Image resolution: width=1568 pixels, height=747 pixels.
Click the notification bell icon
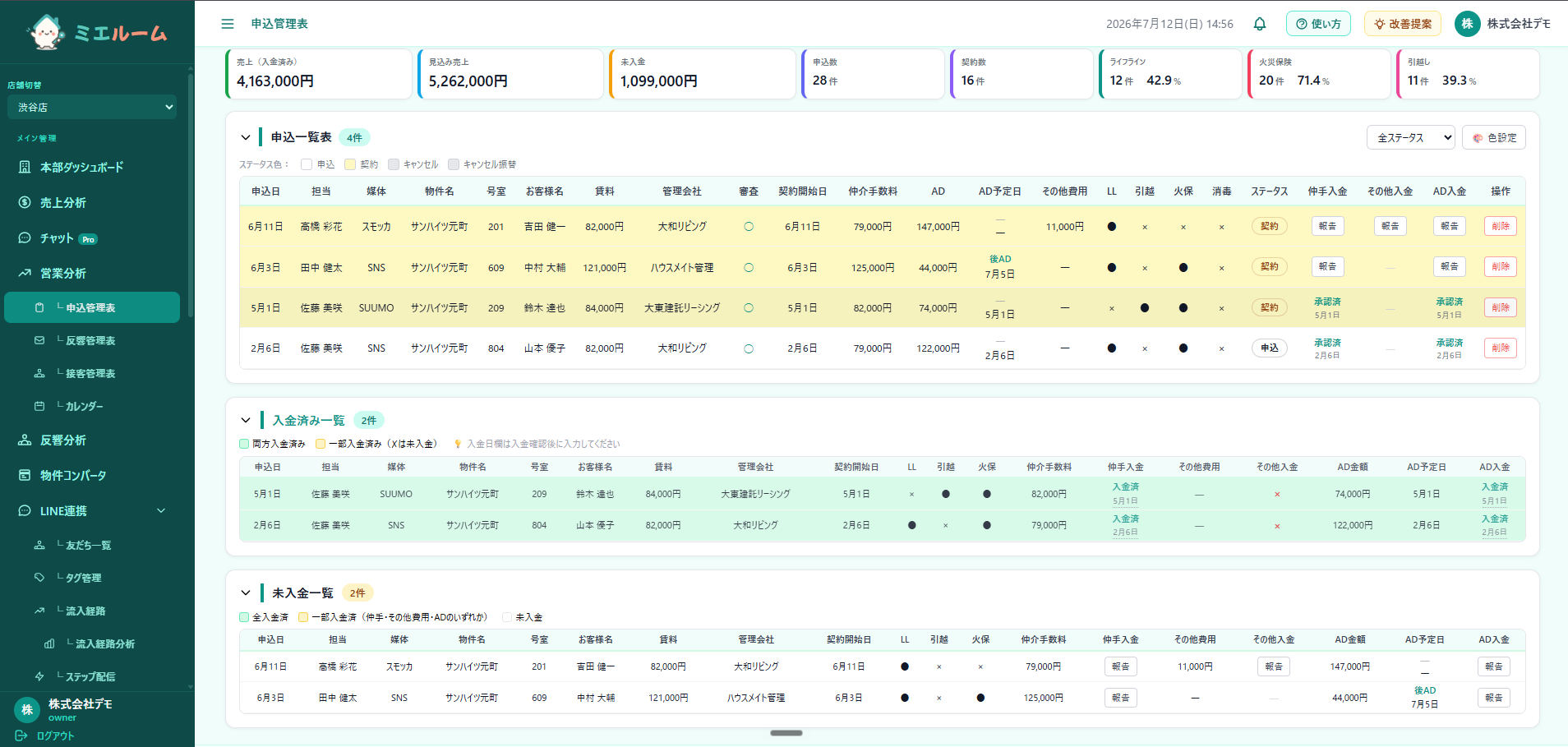click(1260, 24)
